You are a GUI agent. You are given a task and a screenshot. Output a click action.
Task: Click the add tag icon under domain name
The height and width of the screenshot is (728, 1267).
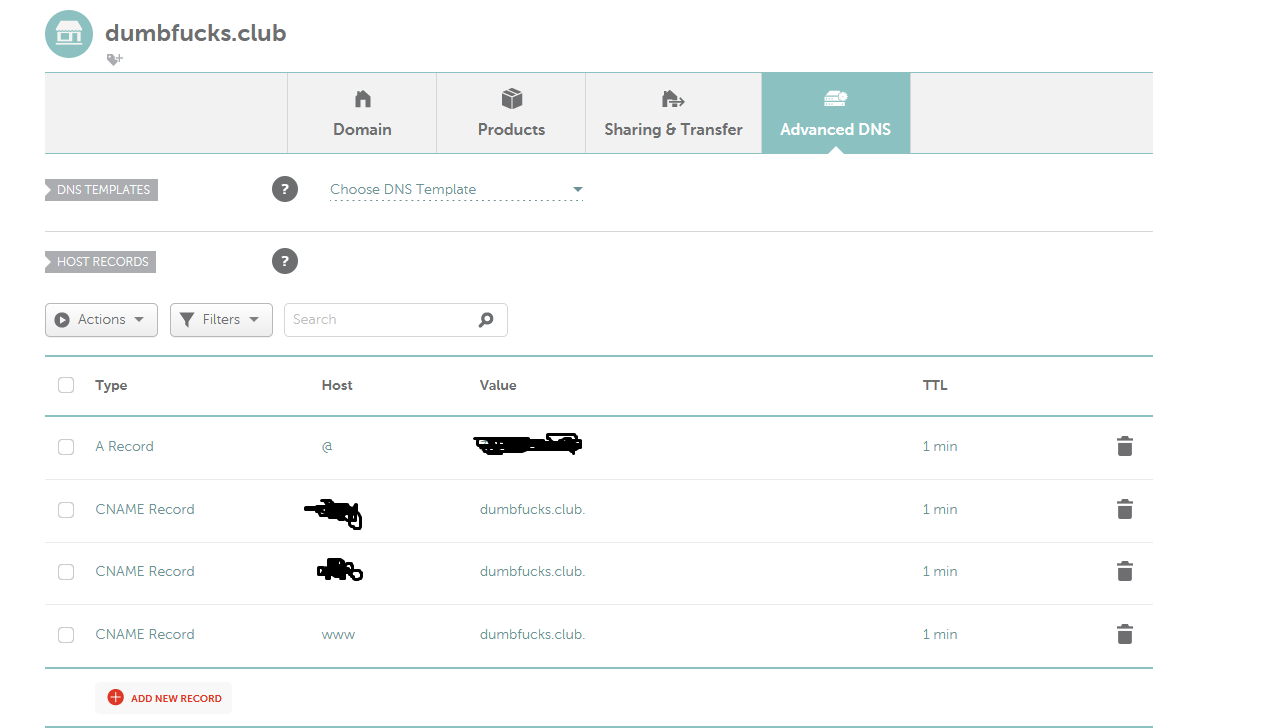tap(114, 60)
